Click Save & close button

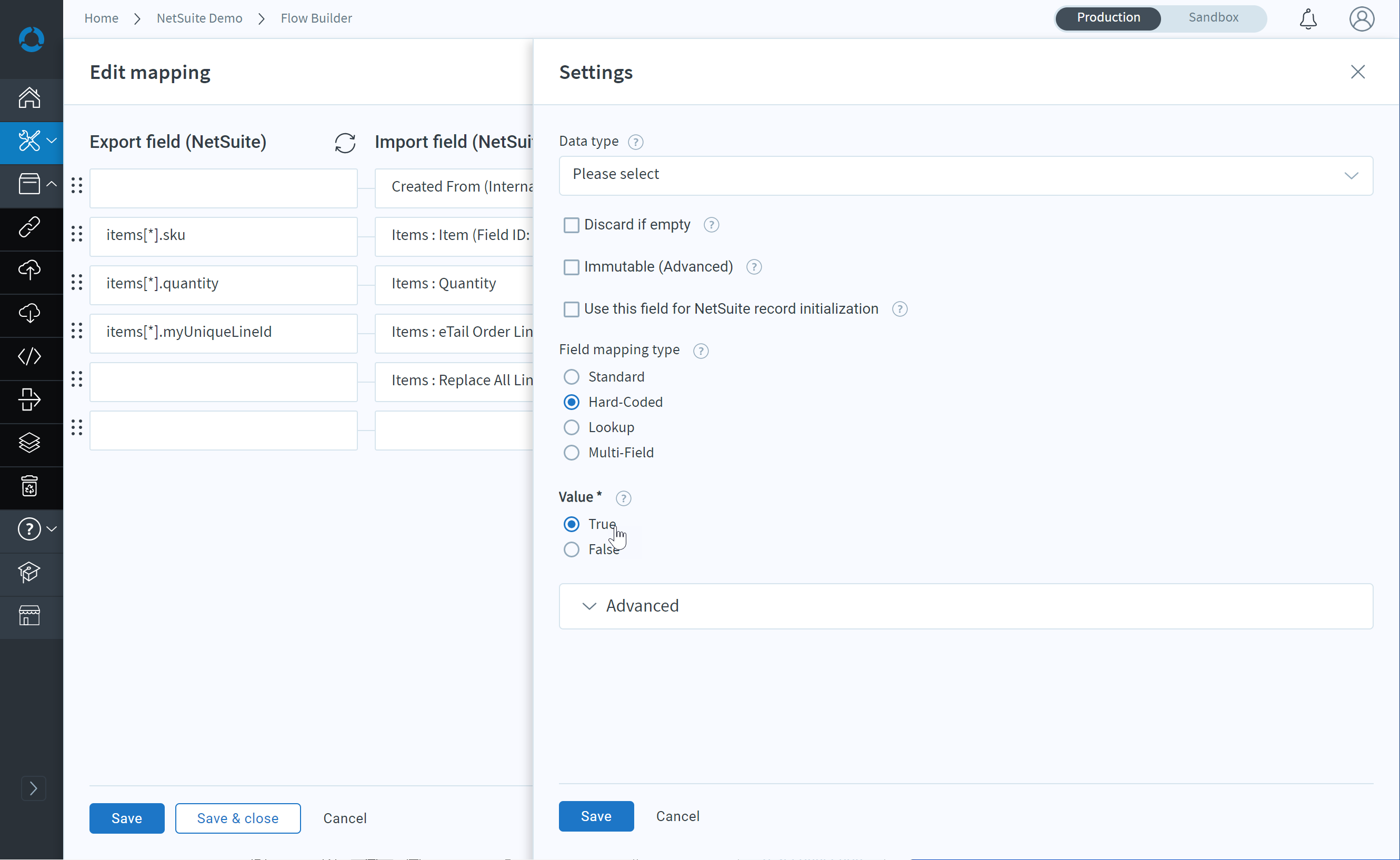(238, 818)
